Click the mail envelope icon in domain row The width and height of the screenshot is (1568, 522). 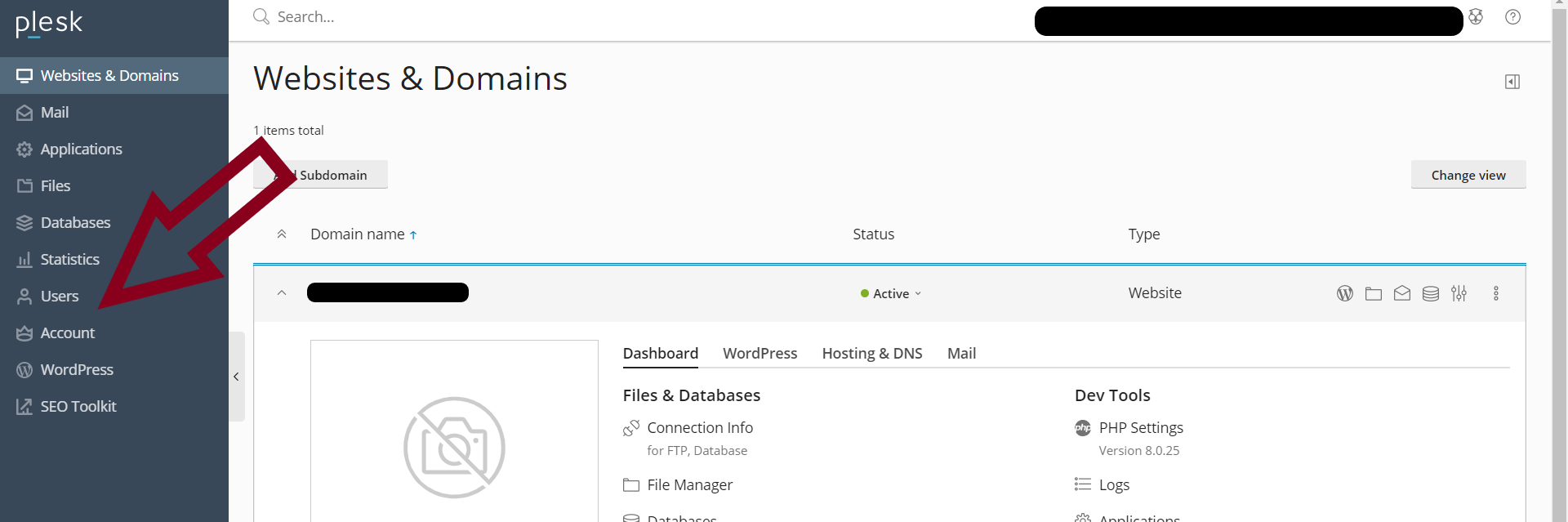(1402, 293)
